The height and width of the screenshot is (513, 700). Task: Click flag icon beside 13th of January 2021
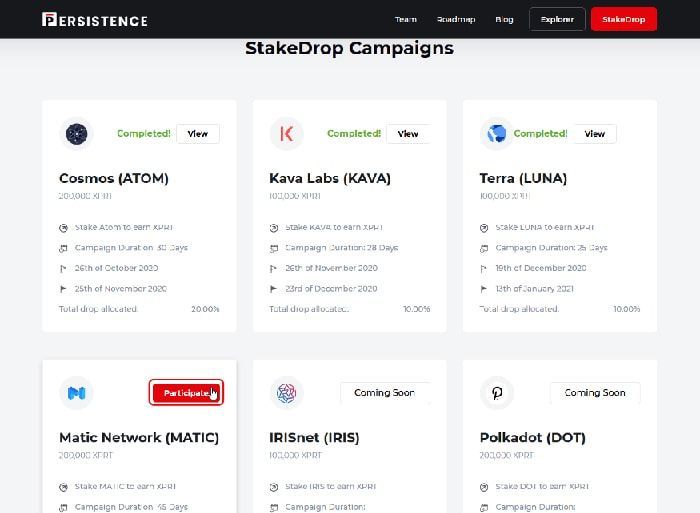click(x=483, y=289)
